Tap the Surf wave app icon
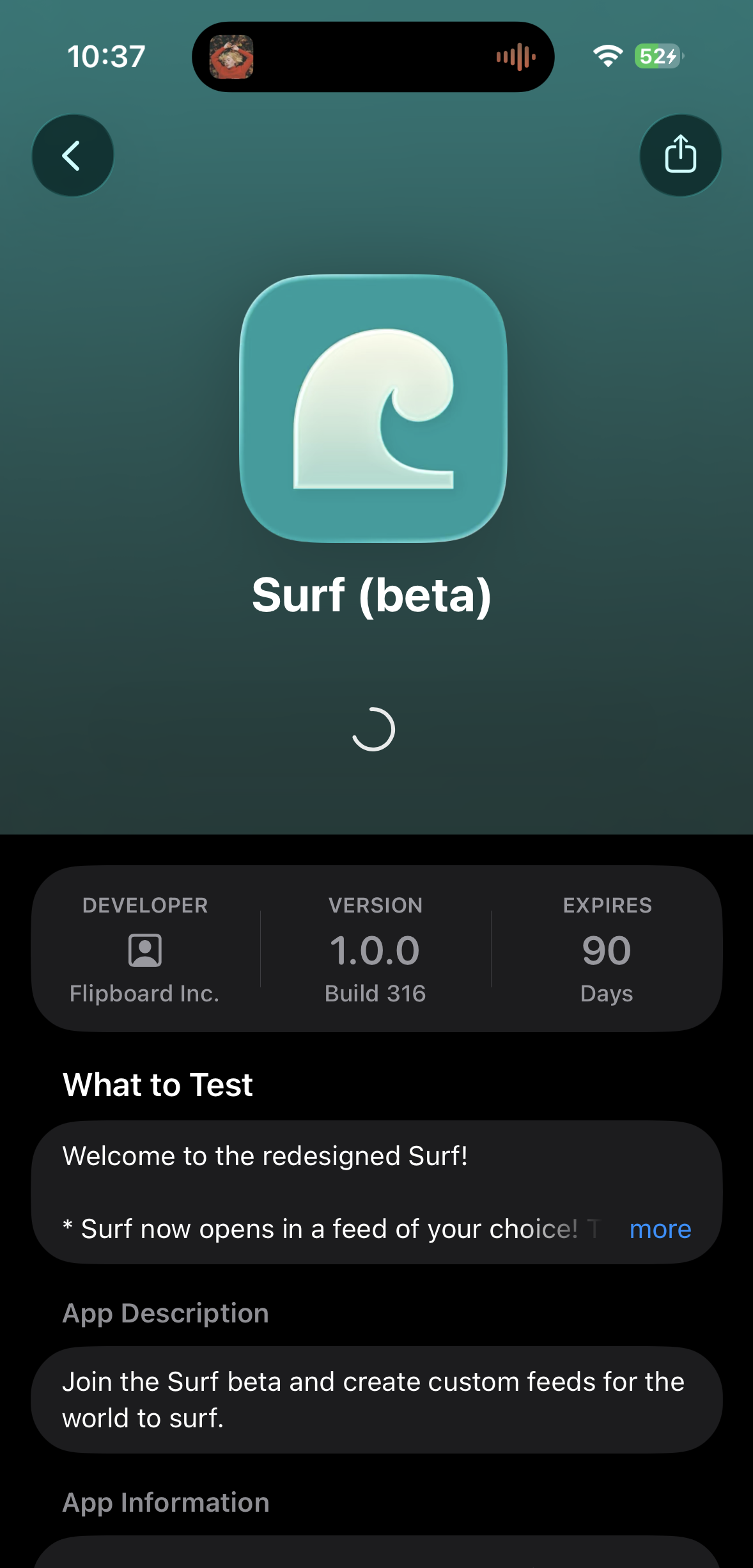This screenshot has width=753, height=1568. coord(373,409)
